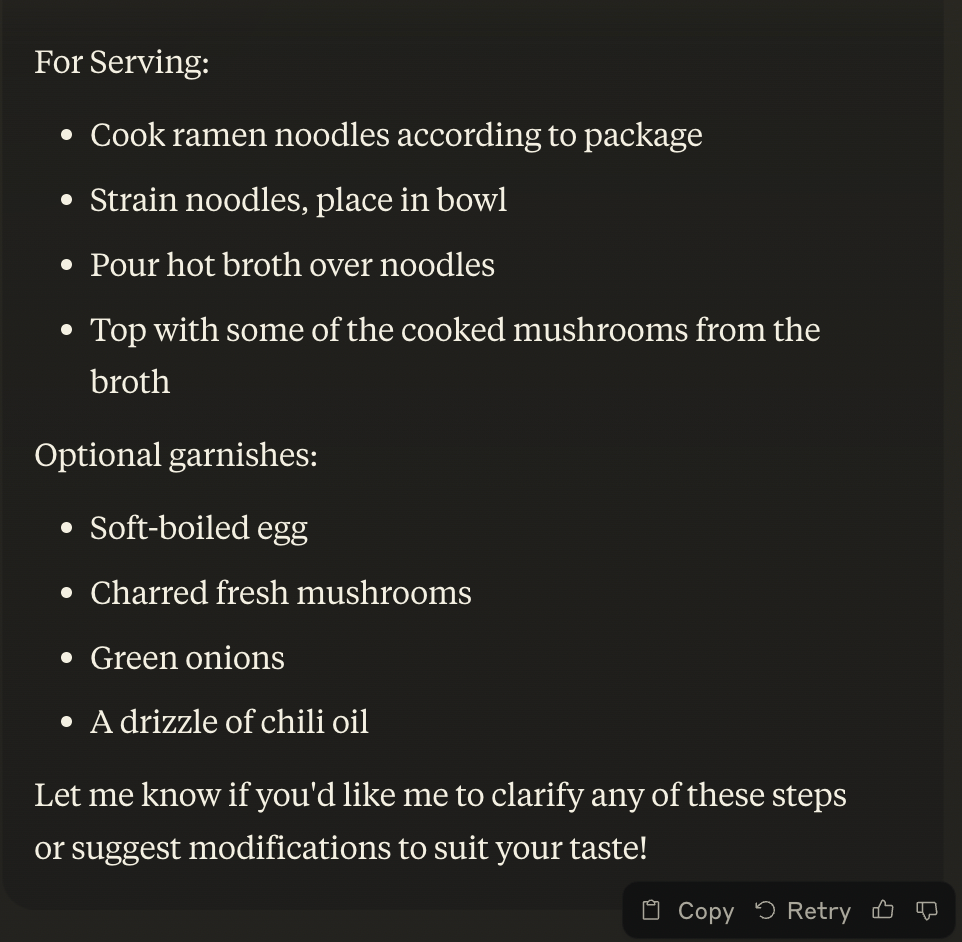
Task: Click the "Soft-boiled egg" list item
Action: 199,528
